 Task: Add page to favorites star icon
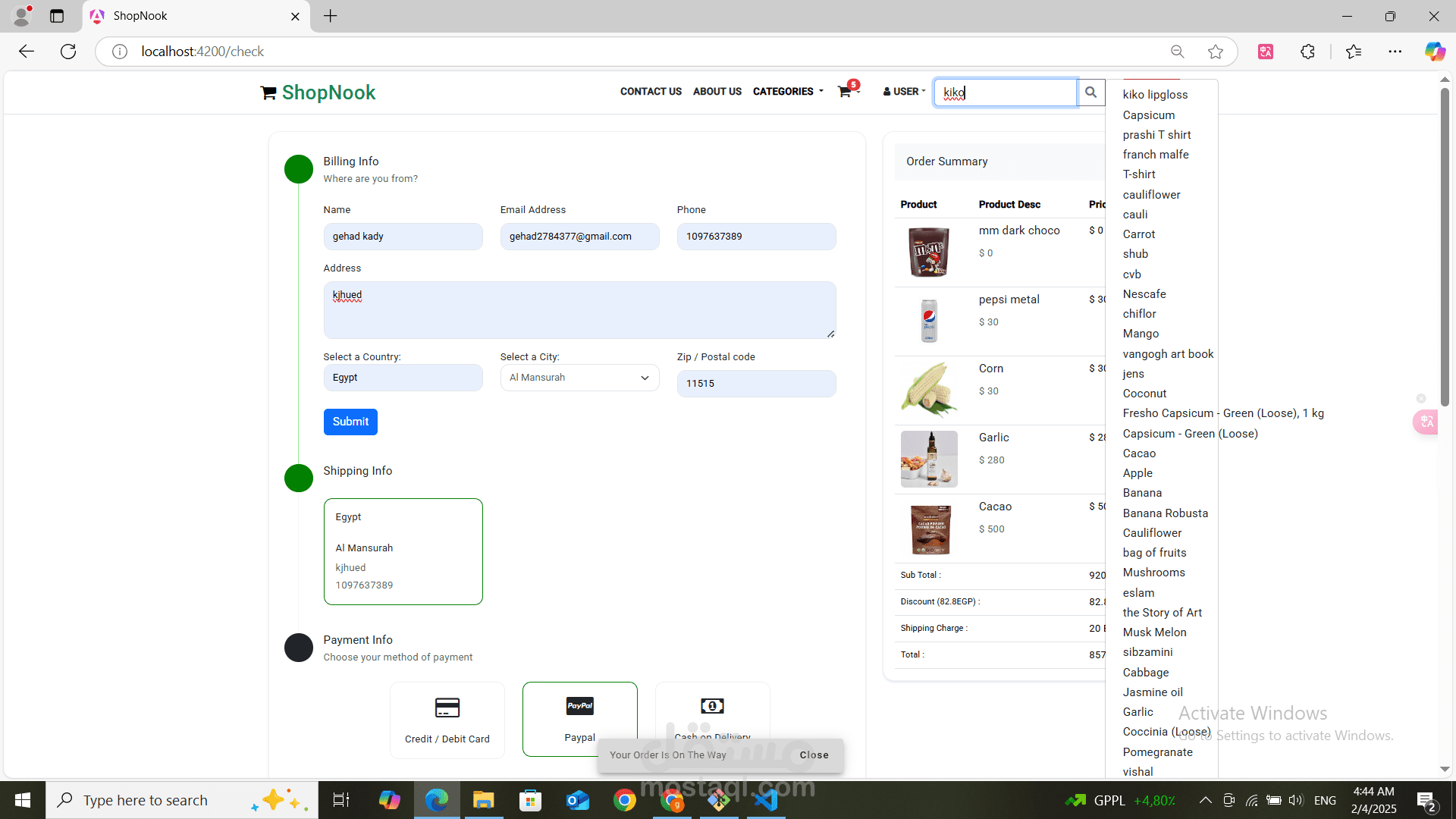[x=1215, y=52]
